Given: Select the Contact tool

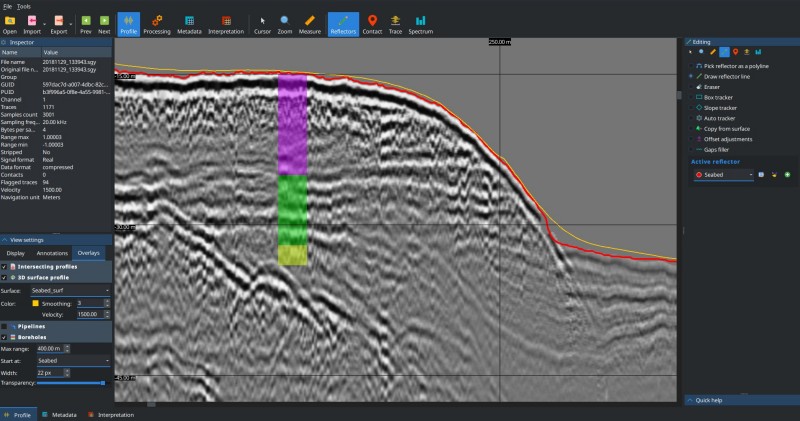Looking at the screenshot, I should [372, 24].
